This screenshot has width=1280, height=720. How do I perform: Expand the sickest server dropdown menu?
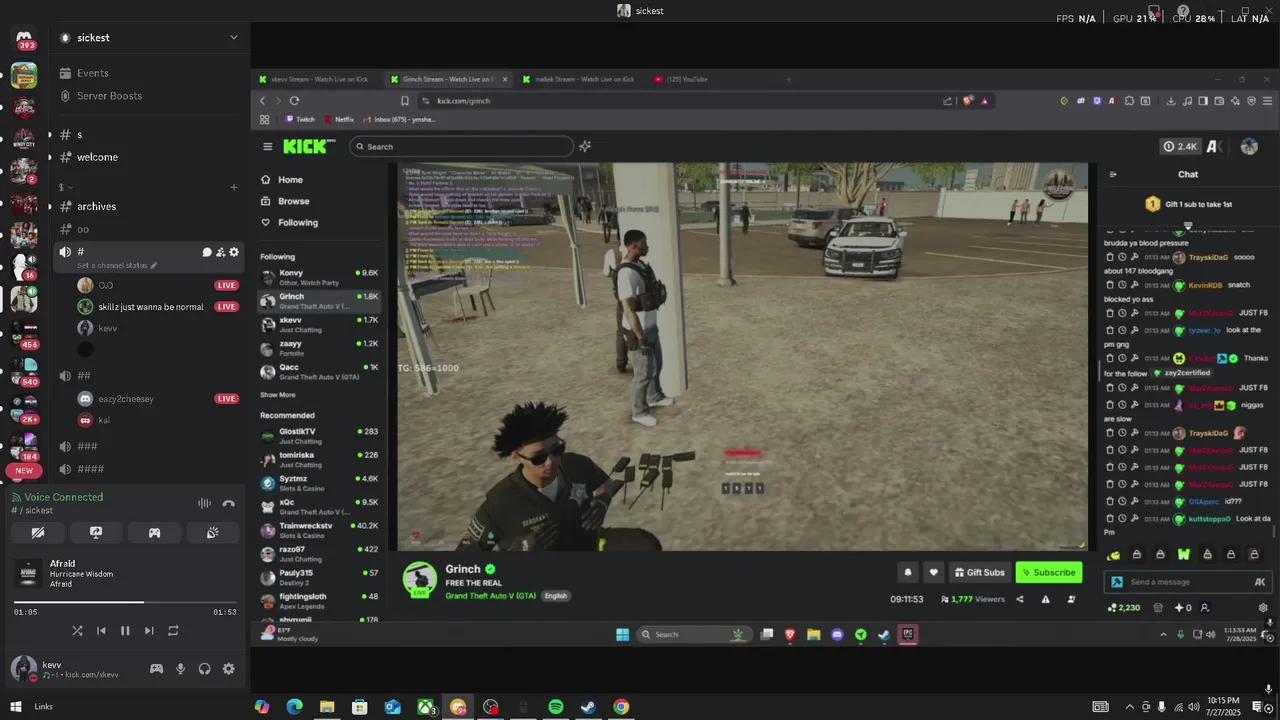click(x=233, y=38)
